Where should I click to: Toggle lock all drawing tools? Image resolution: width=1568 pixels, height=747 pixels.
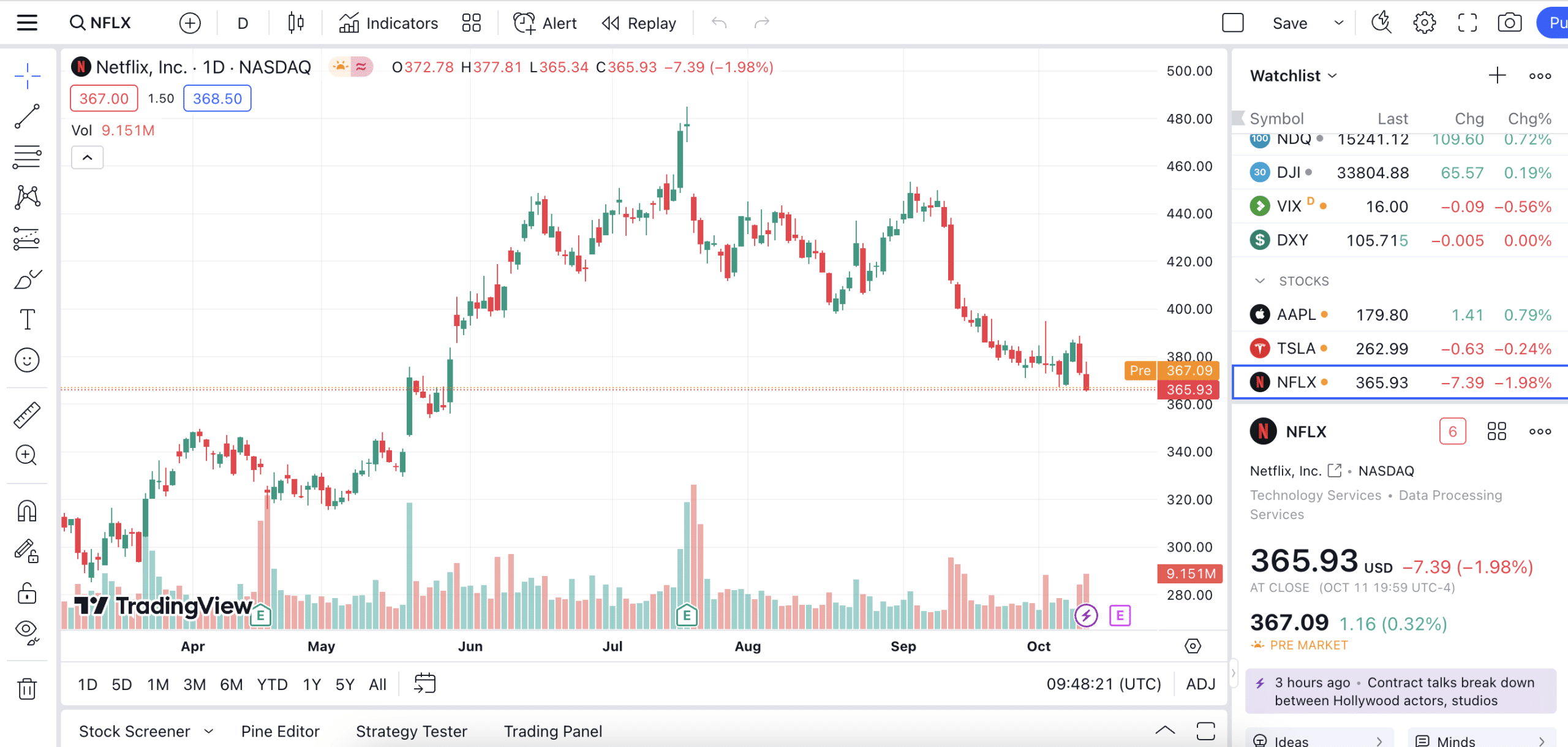(27, 593)
